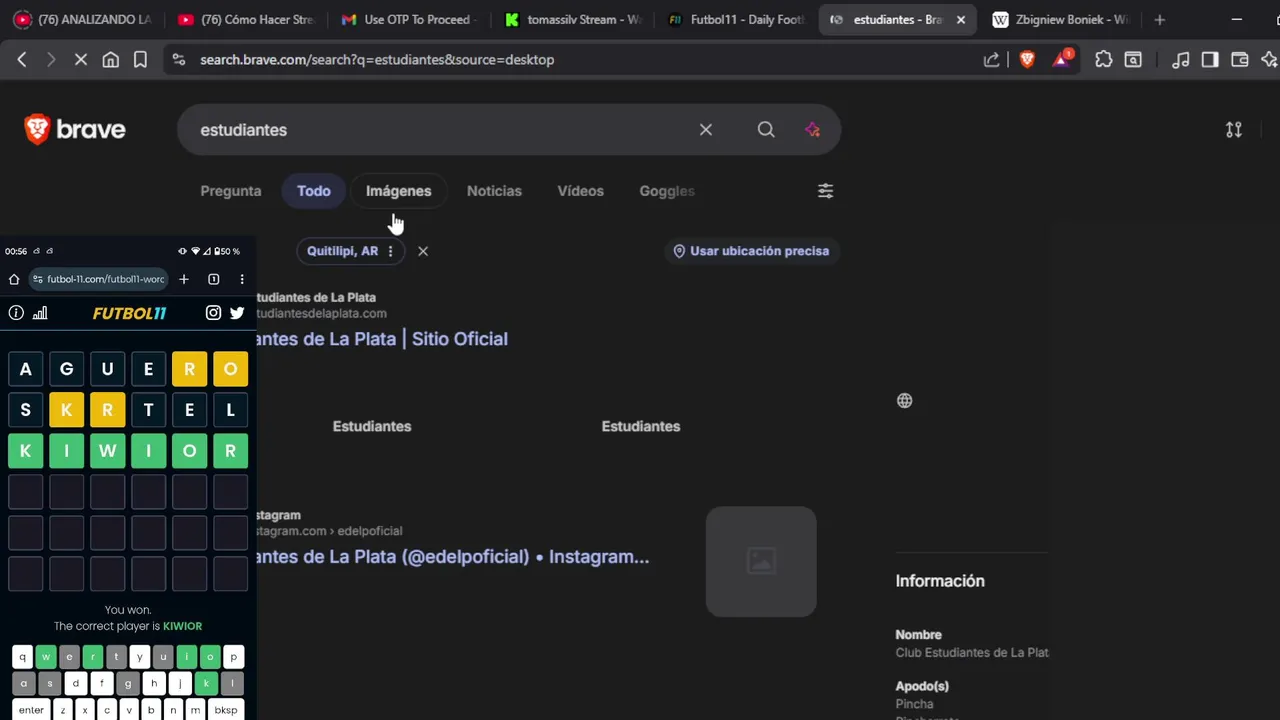Click the Instagram result thumbnail placeholder

761,561
